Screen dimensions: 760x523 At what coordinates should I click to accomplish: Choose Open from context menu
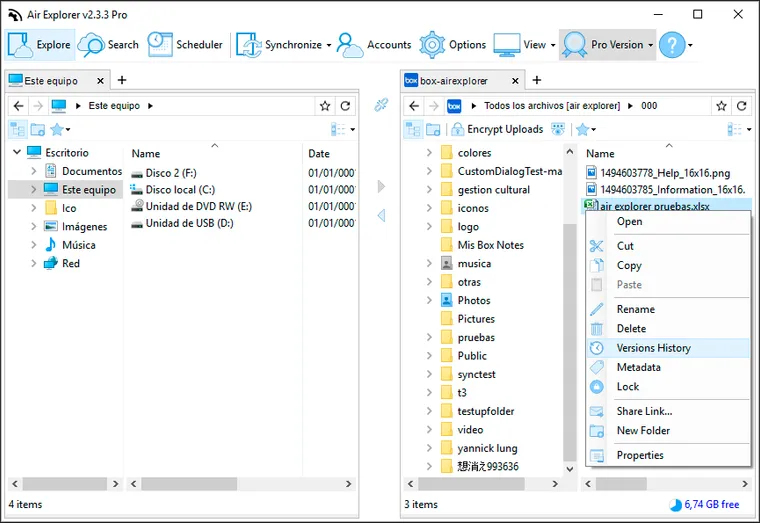tap(668, 222)
